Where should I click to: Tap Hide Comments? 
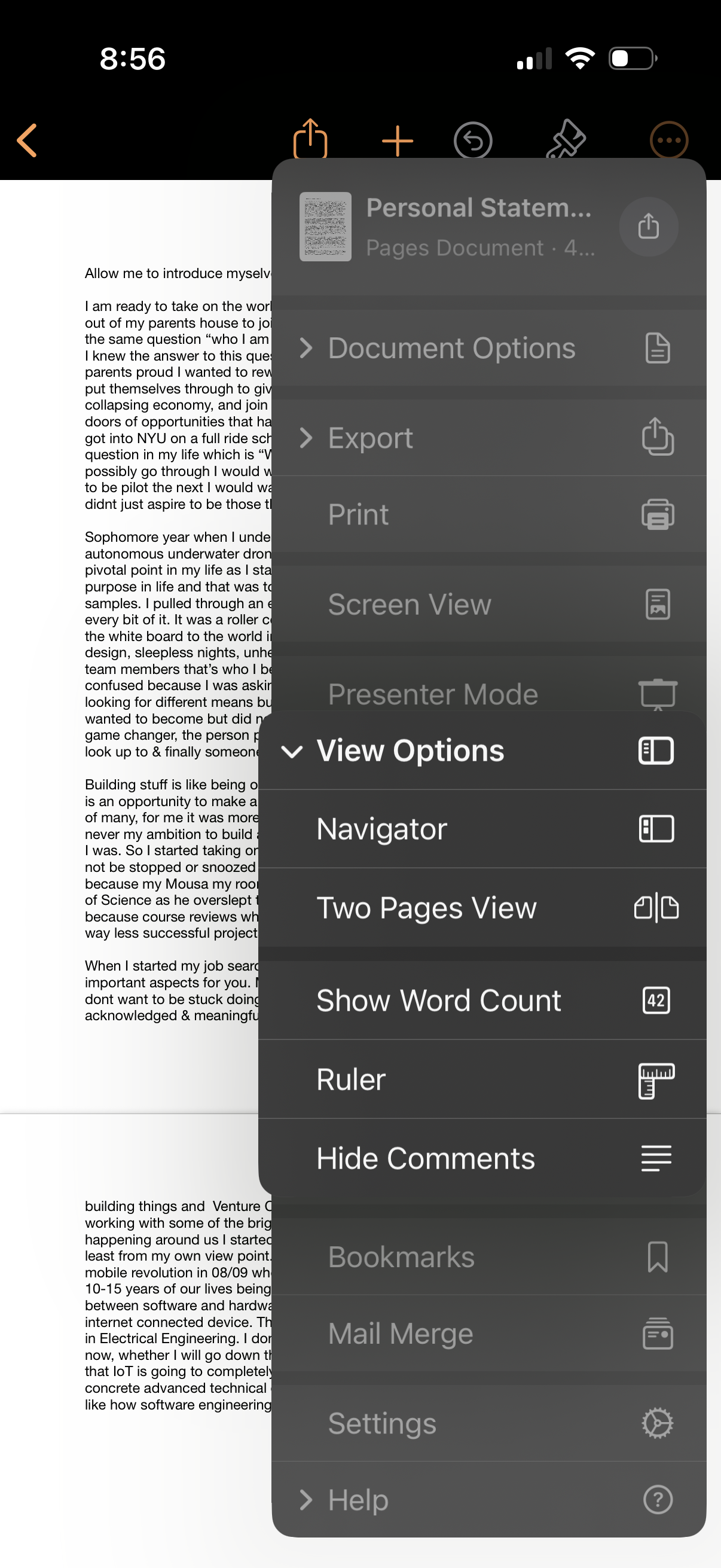(482, 1158)
